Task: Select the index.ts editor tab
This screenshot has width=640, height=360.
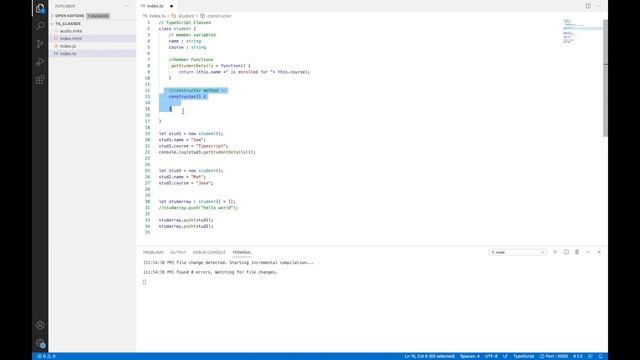Action: [155, 6]
